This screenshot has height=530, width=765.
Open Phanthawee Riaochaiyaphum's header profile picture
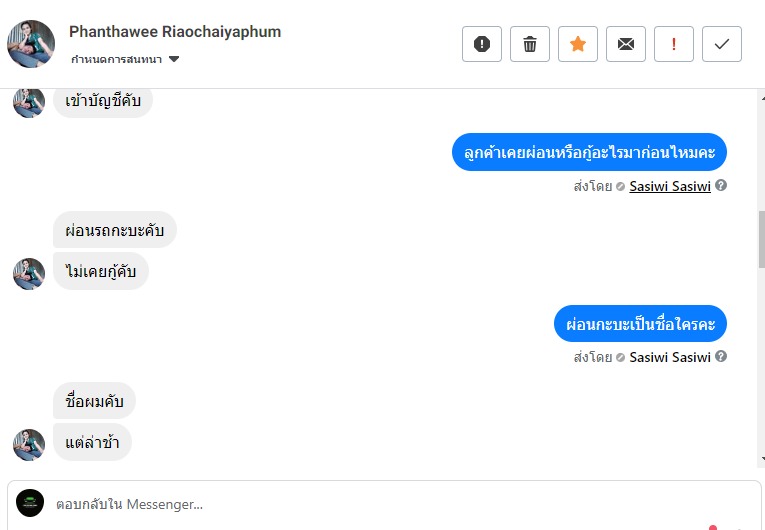pos(31,44)
